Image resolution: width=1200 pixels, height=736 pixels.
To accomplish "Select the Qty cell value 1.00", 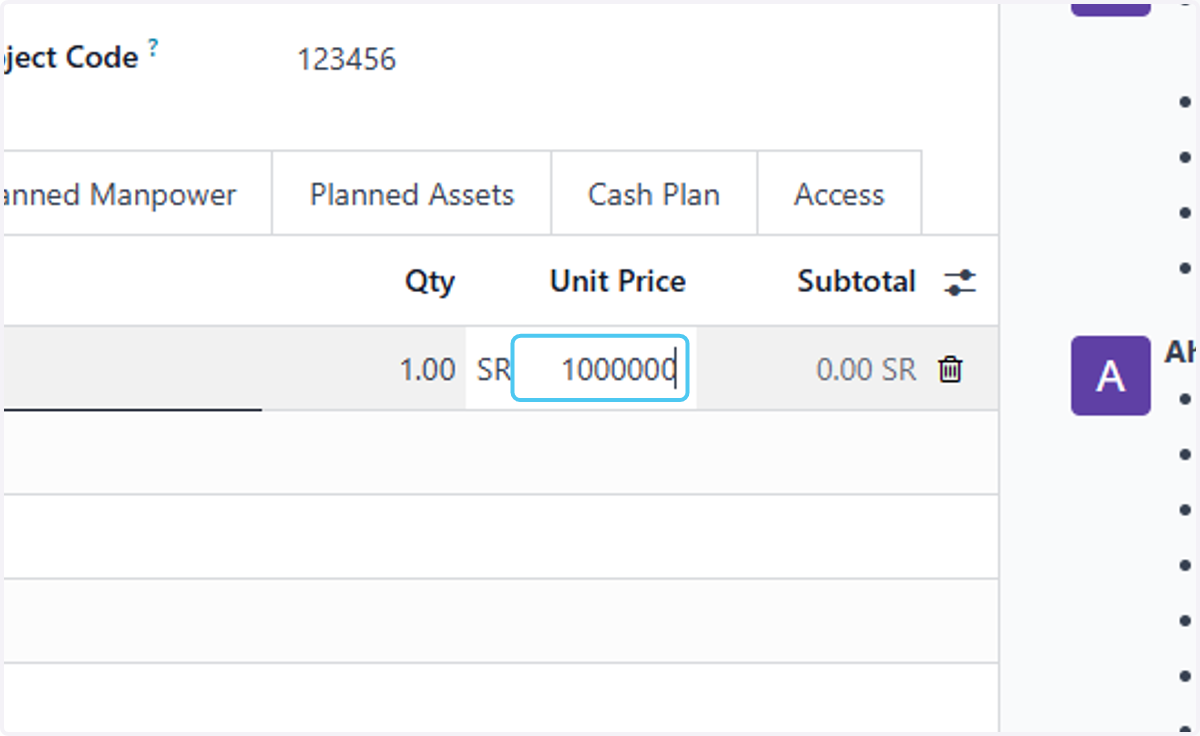I will pos(427,370).
